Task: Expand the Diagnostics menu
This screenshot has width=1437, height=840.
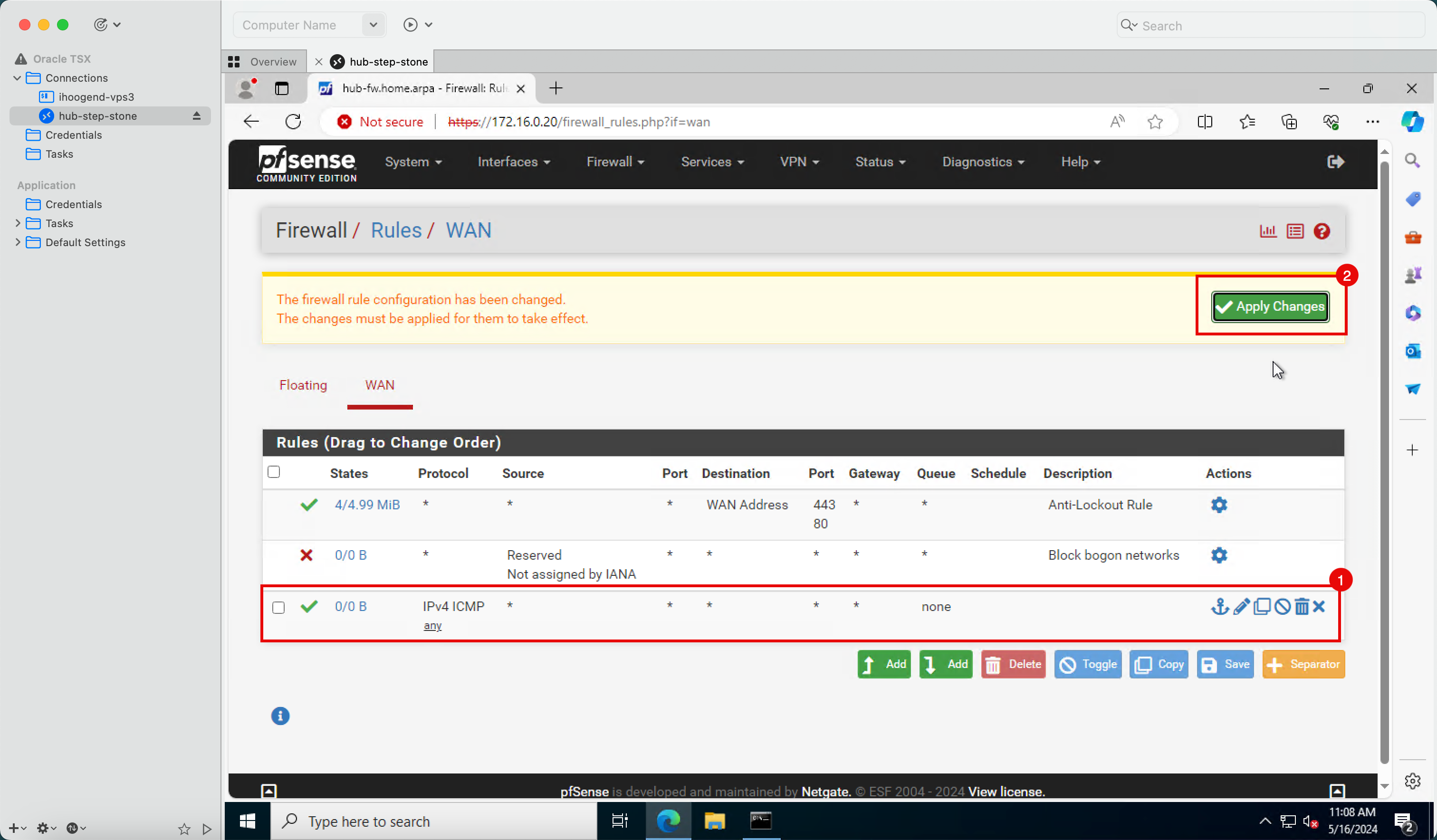Action: point(983,162)
